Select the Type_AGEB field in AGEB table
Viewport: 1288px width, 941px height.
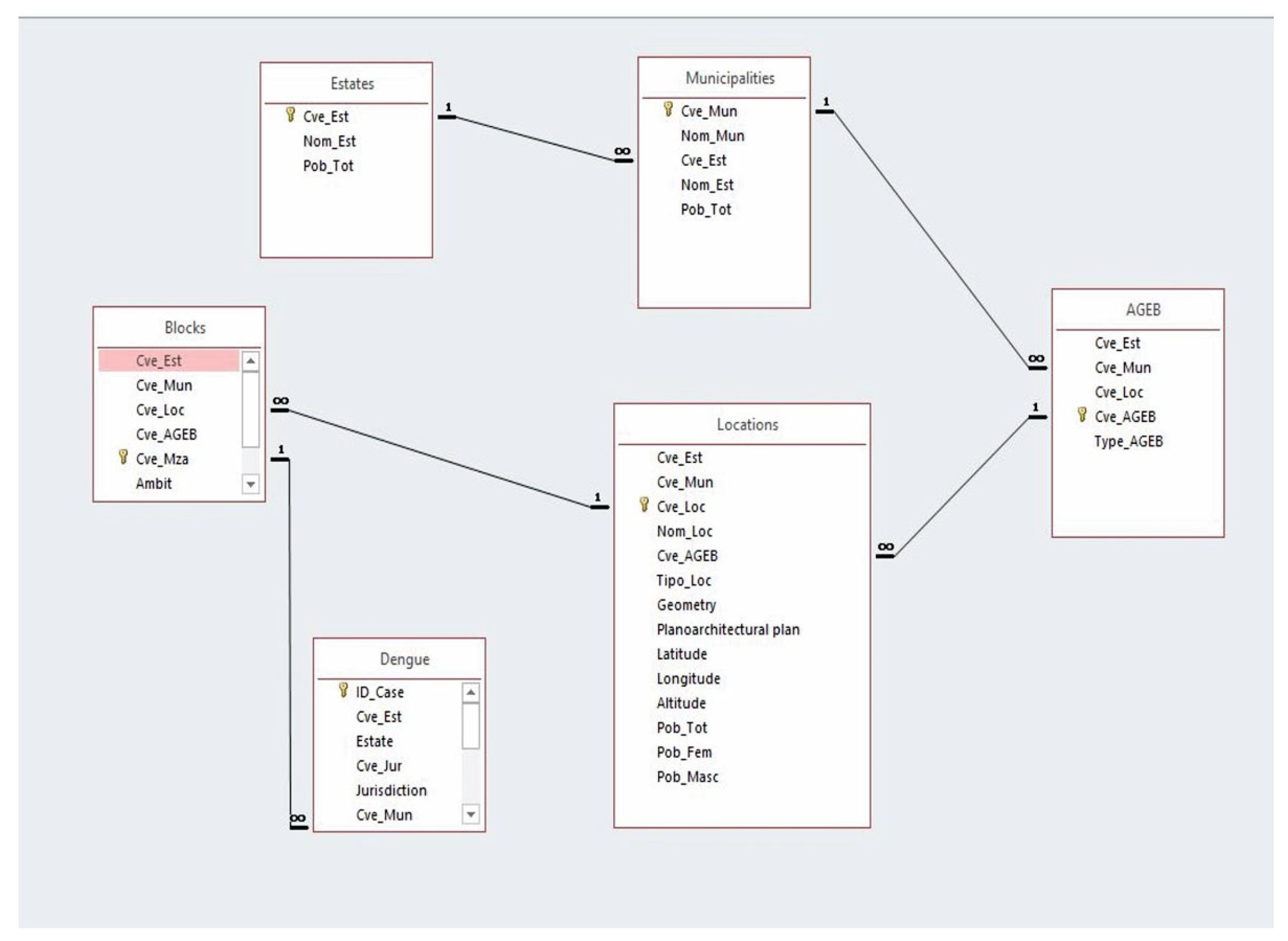coord(1128,442)
